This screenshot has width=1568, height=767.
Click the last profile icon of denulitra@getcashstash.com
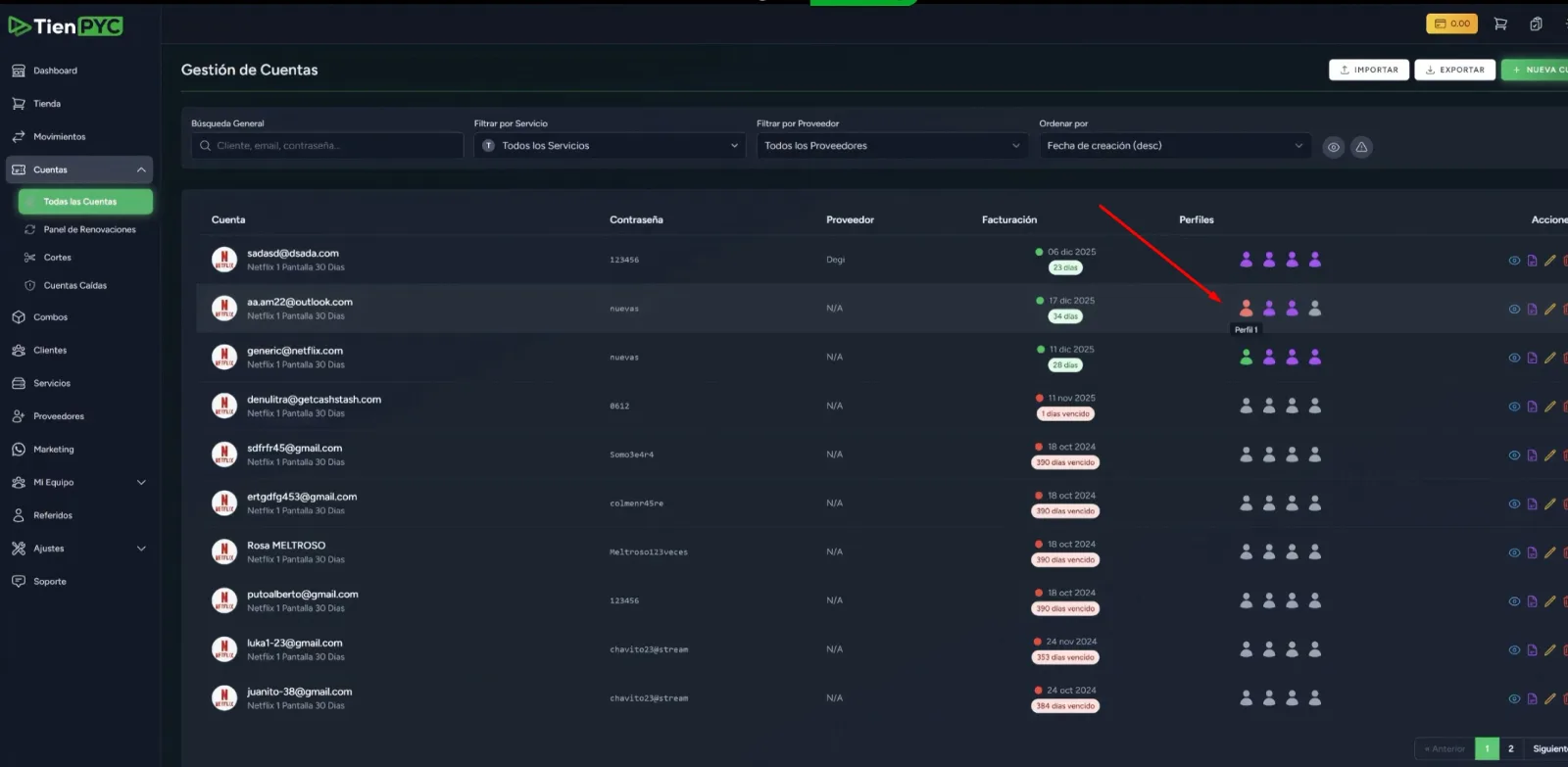[1315, 406]
